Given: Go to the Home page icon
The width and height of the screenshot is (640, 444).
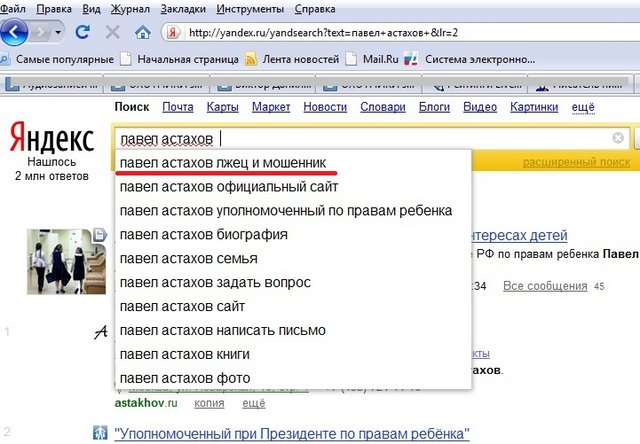Looking at the screenshot, I should (144, 32).
